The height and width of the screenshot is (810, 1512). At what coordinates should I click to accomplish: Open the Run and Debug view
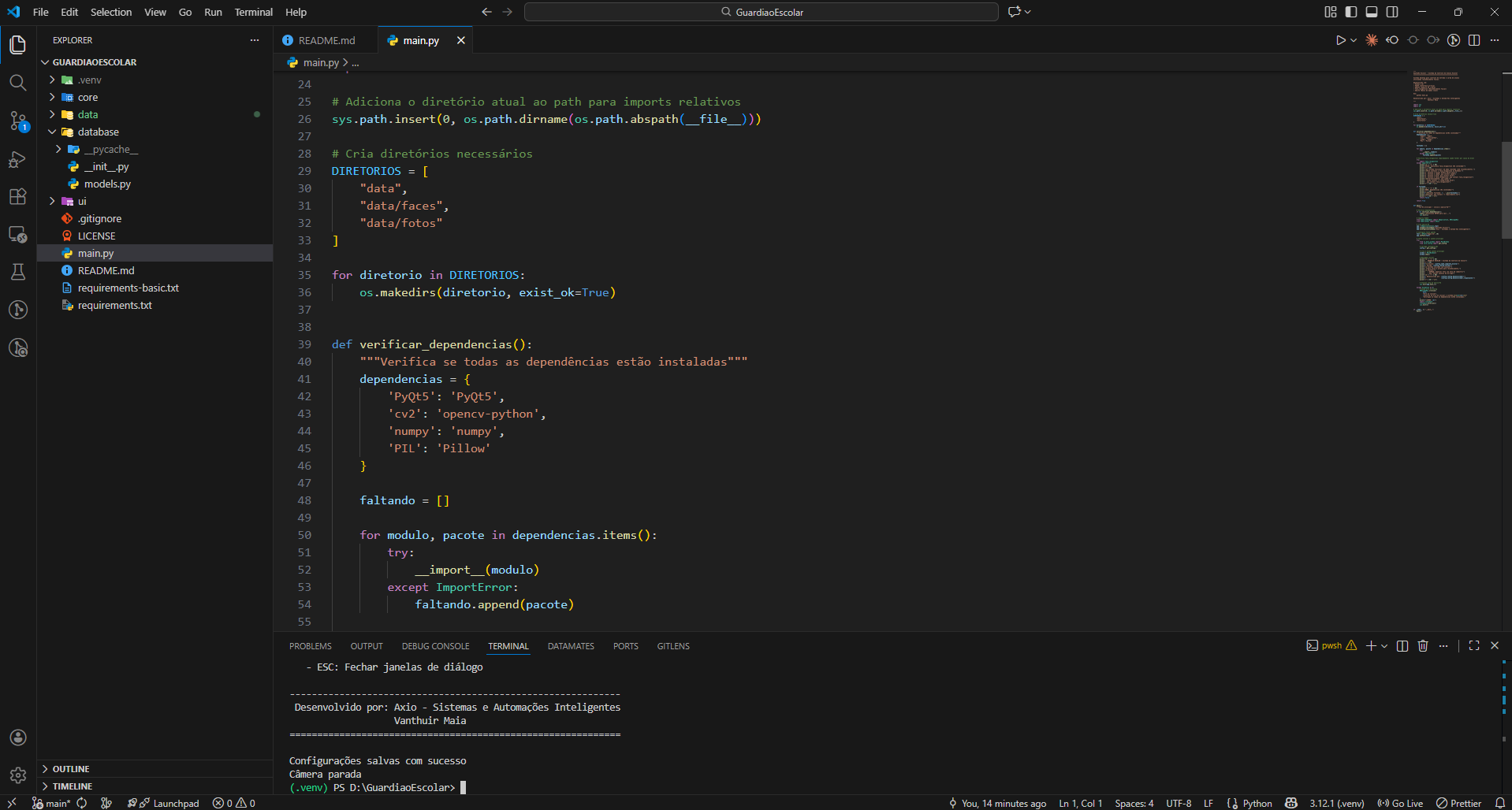pos(17,159)
